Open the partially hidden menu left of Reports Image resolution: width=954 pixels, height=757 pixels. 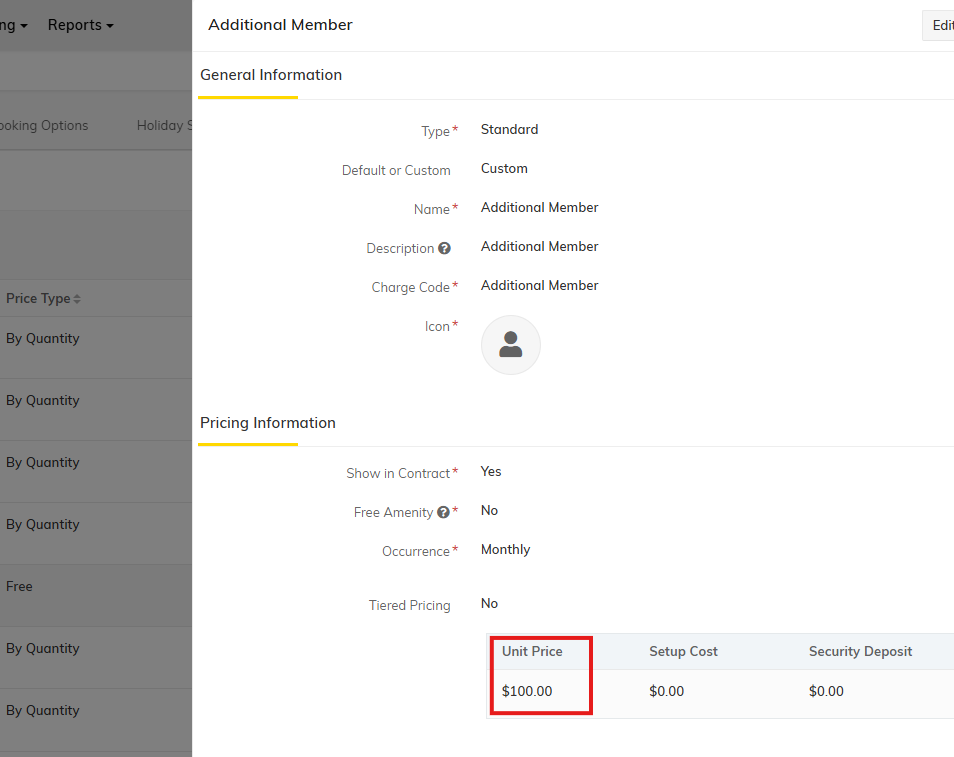(x=14, y=25)
